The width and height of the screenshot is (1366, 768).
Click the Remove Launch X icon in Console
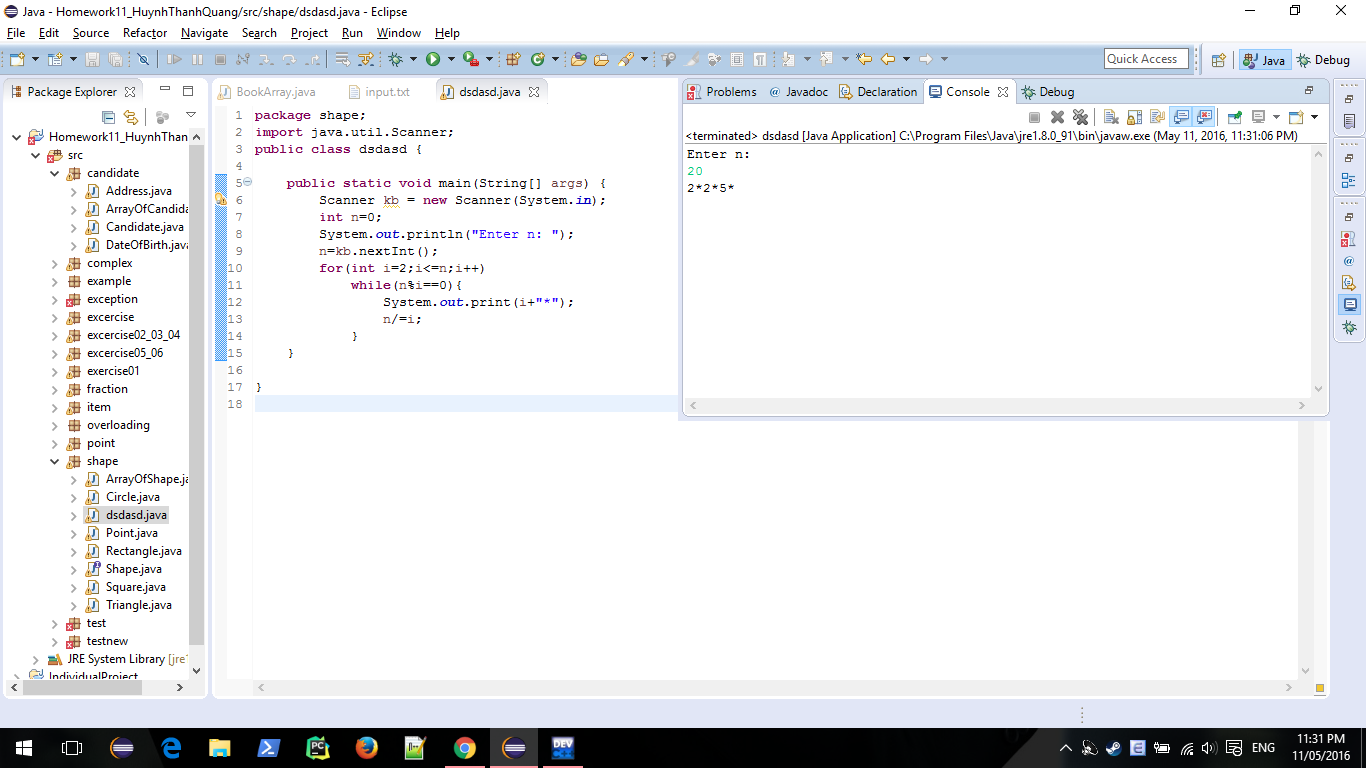click(x=1057, y=117)
